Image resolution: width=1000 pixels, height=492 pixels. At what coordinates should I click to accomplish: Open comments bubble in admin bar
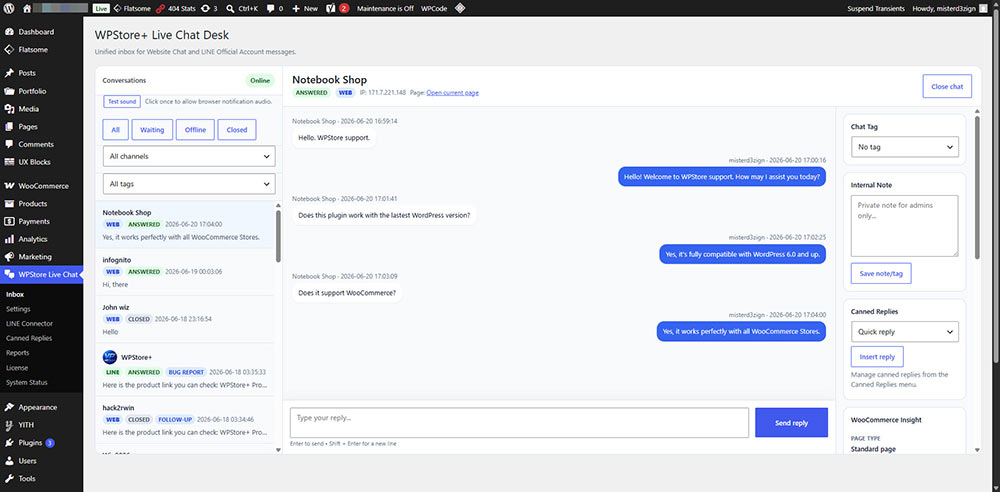270,8
